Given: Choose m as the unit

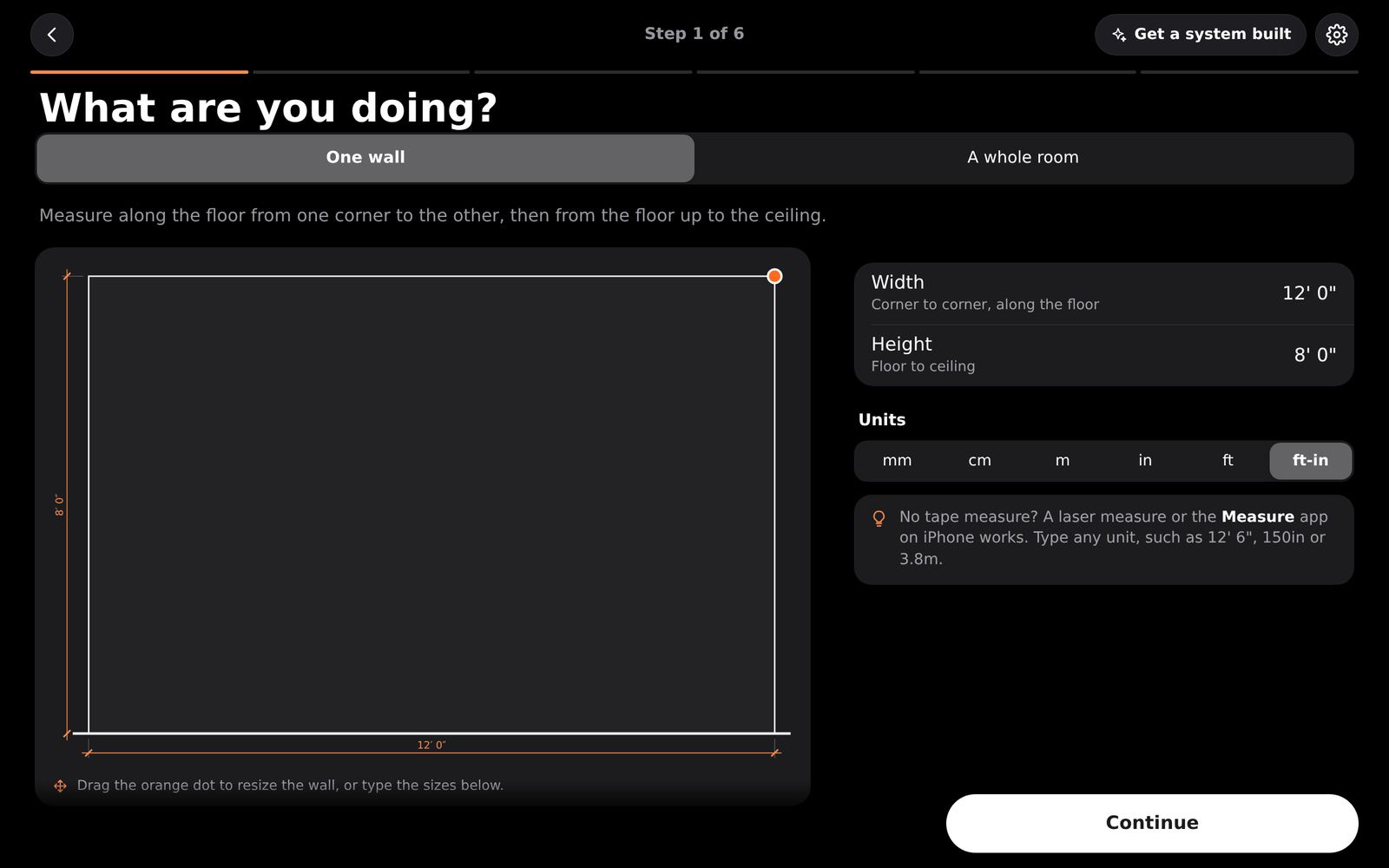Looking at the screenshot, I should 1063,461.
